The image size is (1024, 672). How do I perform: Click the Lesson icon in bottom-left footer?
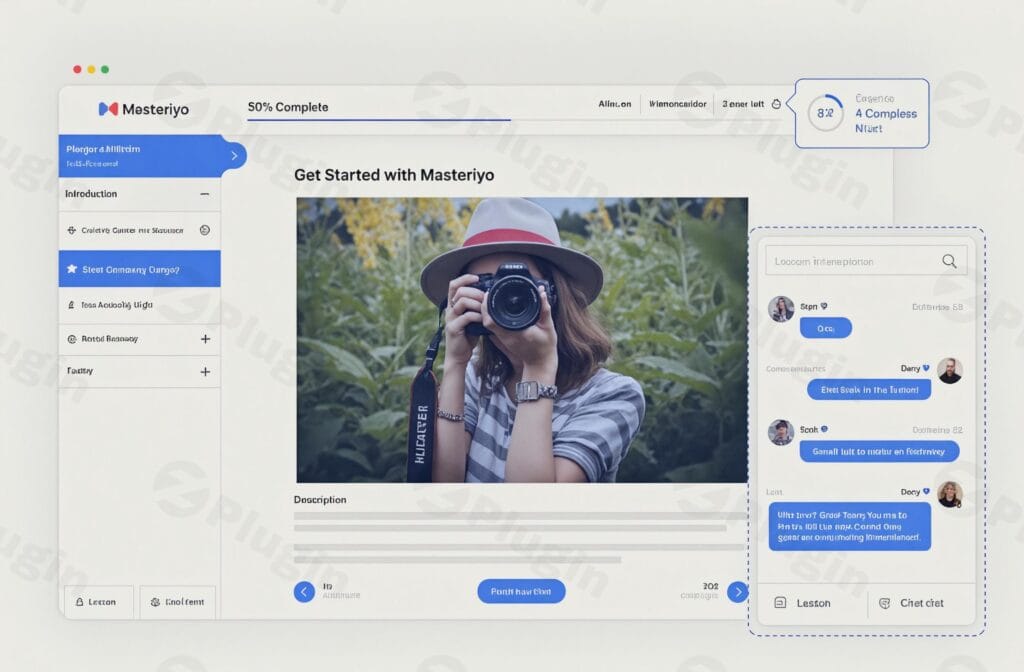(x=82, y=601)
